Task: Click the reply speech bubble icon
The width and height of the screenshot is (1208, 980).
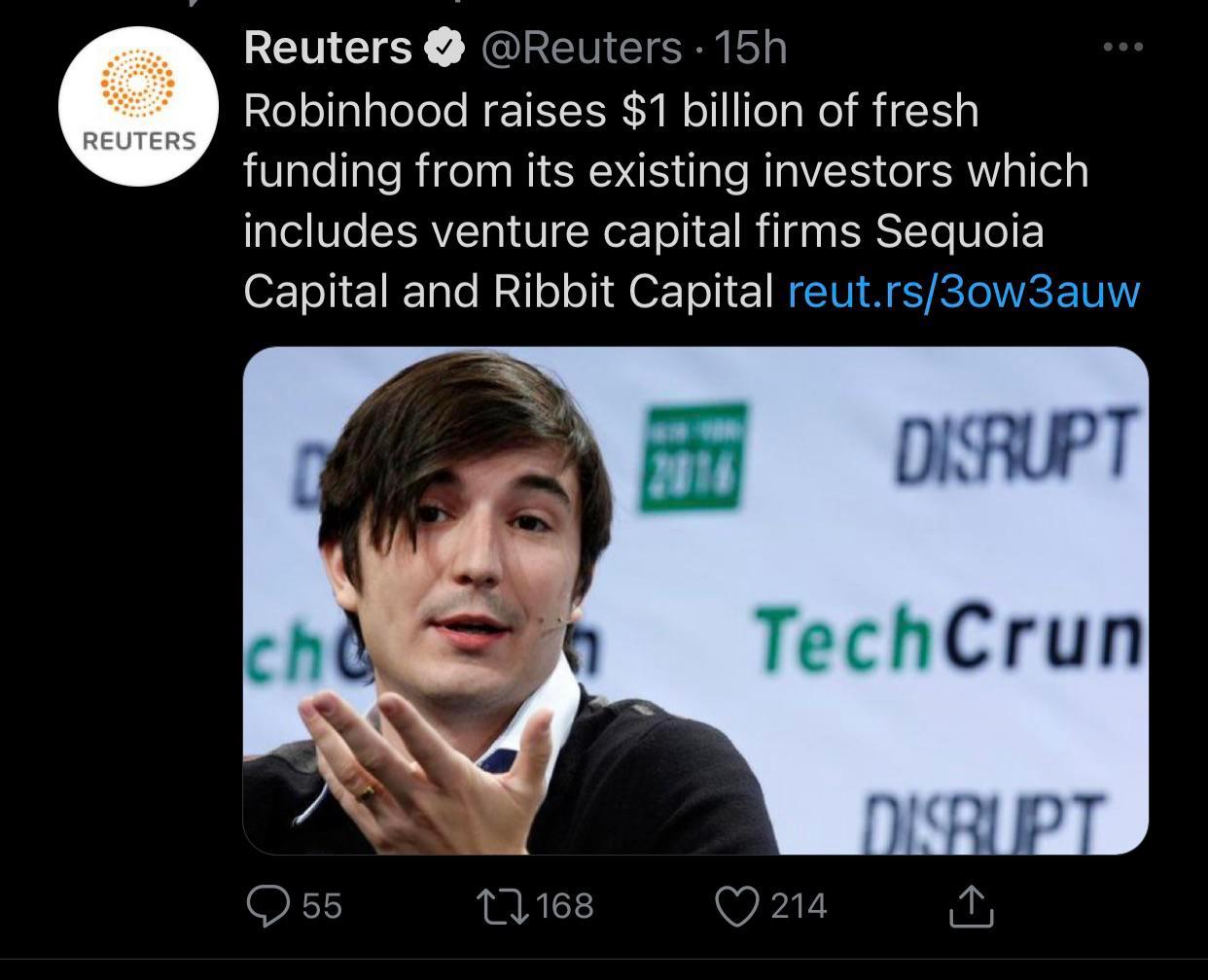Action: coord(266,906)
